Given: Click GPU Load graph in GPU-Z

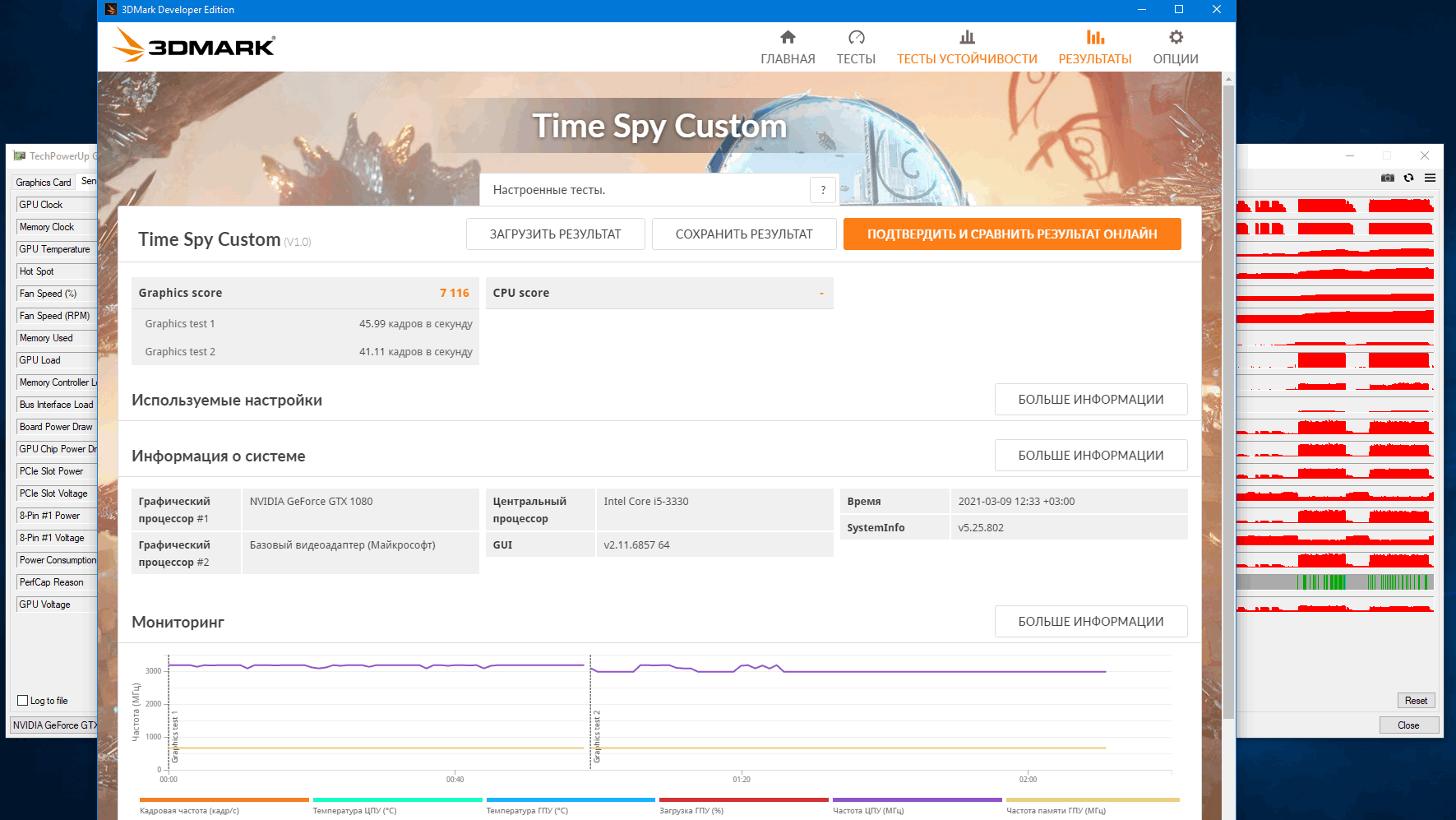Looking at the screenshot, I should click(1335, 360).
